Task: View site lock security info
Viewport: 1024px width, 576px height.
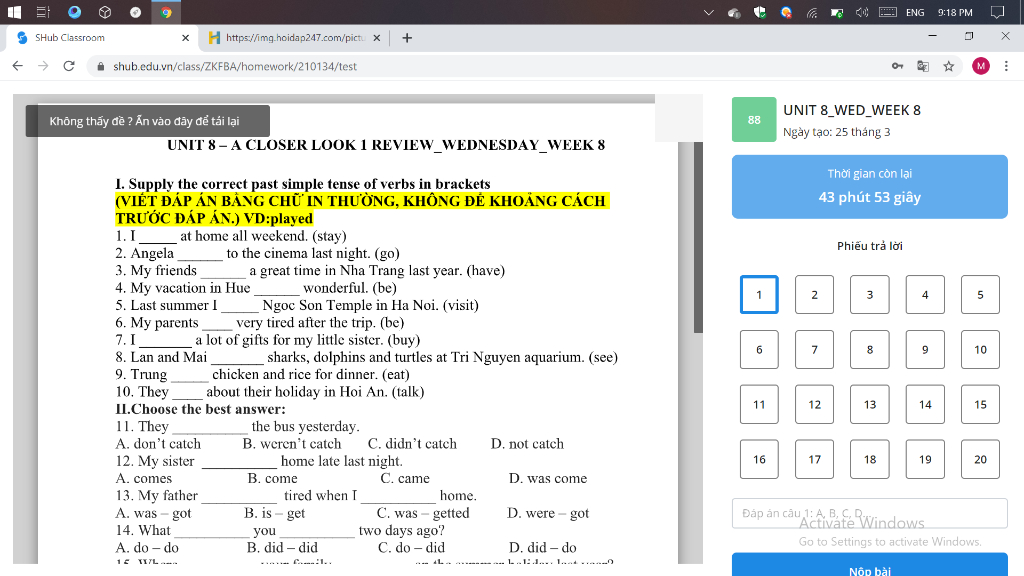Action: click(x=100, y=66)
